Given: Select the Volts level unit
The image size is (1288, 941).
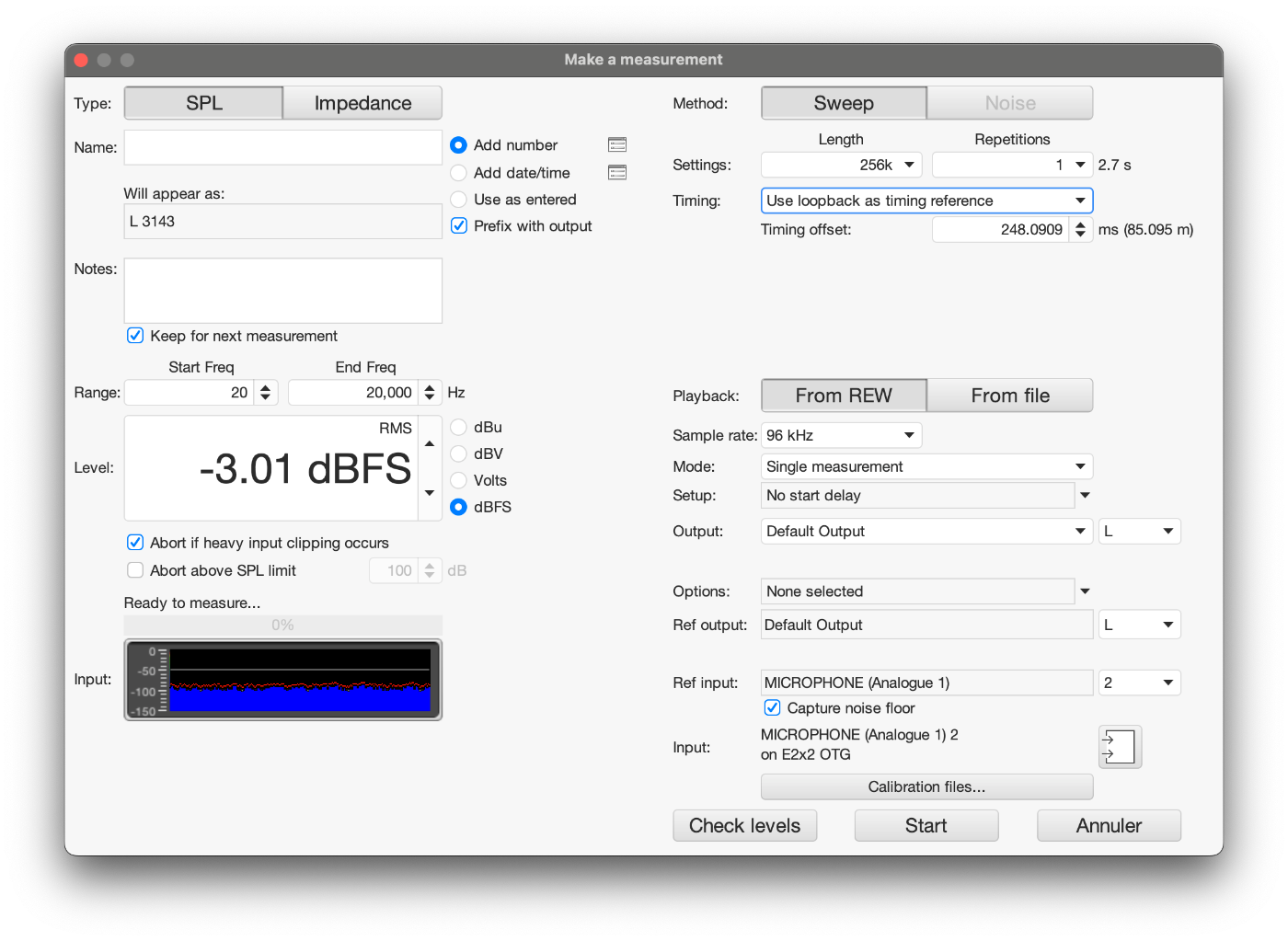Looking at the screenshot, I should 458,480.
